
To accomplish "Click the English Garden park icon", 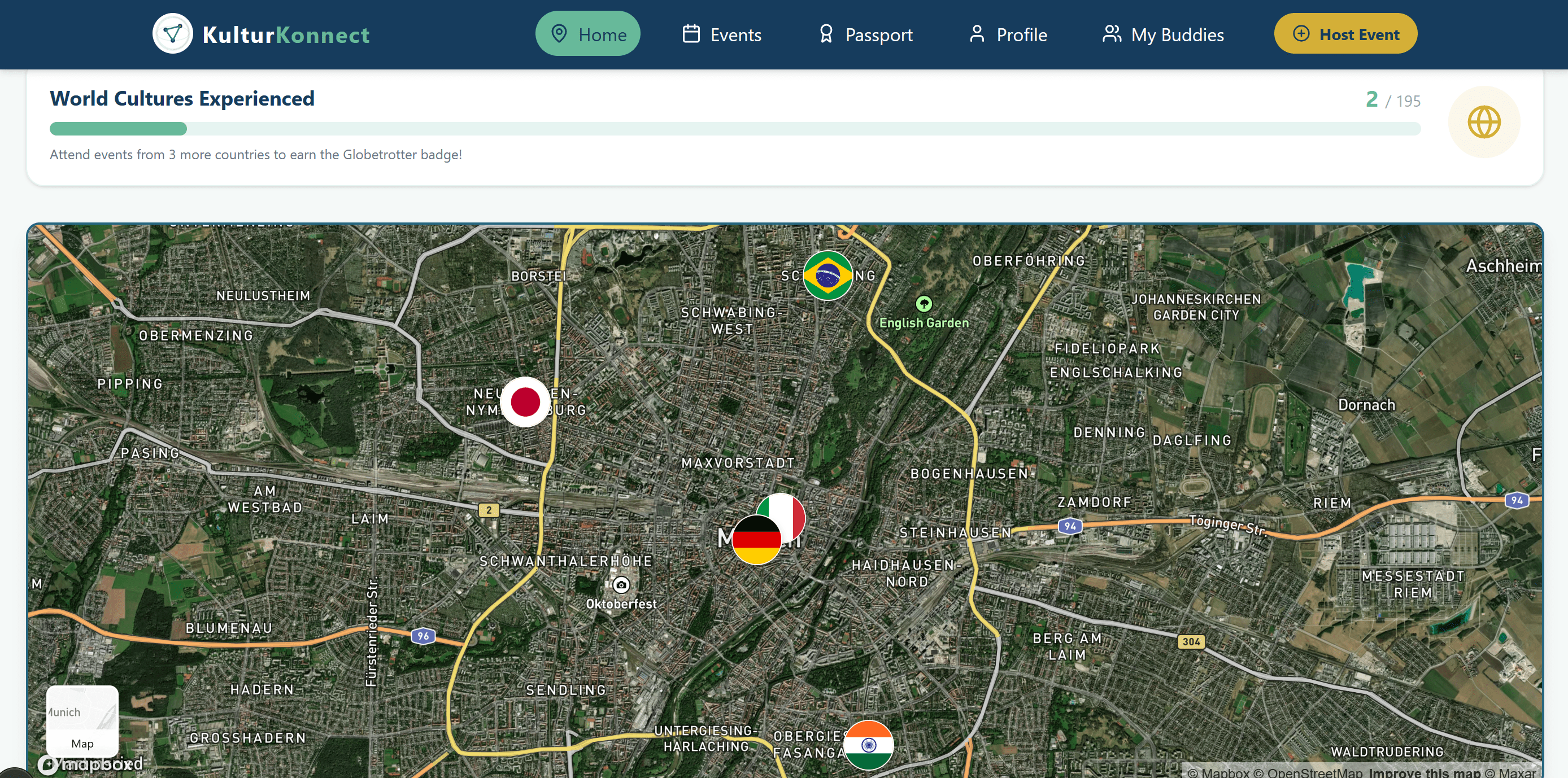I will pyautogui.click(x=924, y=303).
